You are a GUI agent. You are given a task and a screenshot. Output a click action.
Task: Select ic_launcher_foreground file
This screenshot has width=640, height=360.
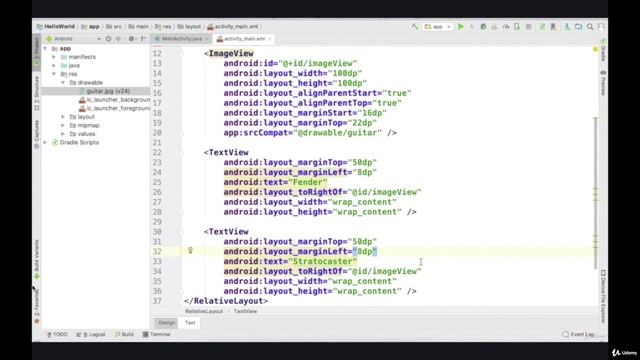(x=114, y=109)
